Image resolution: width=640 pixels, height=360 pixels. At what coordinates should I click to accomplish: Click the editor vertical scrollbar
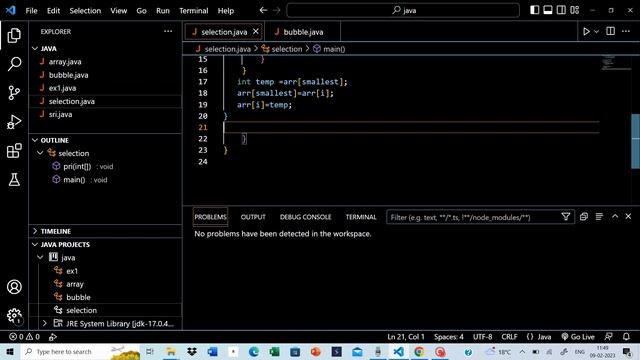pyautogui.click(x=636, y=141)
